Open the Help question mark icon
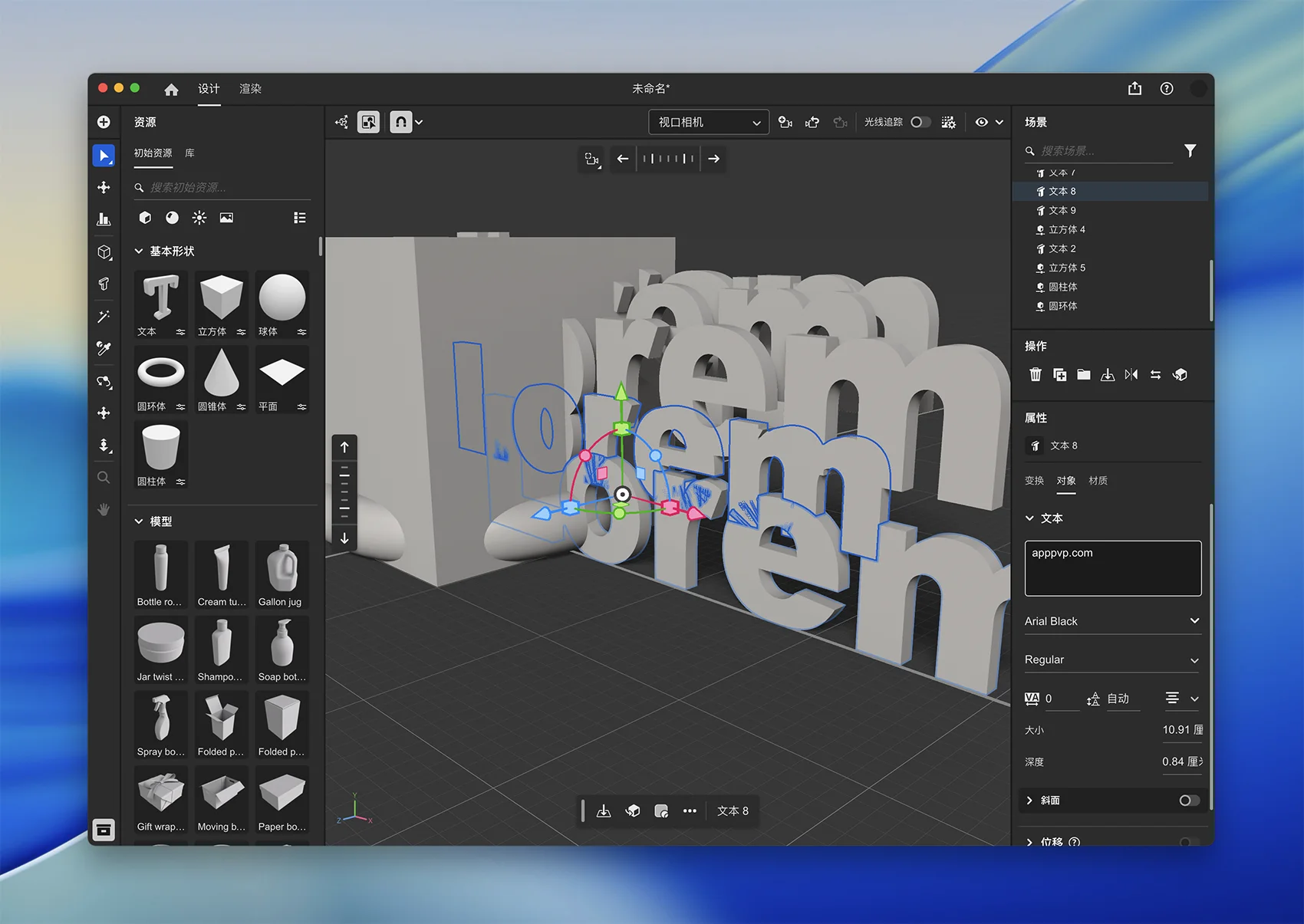 pyautogui.click(x=1166, y=89)
